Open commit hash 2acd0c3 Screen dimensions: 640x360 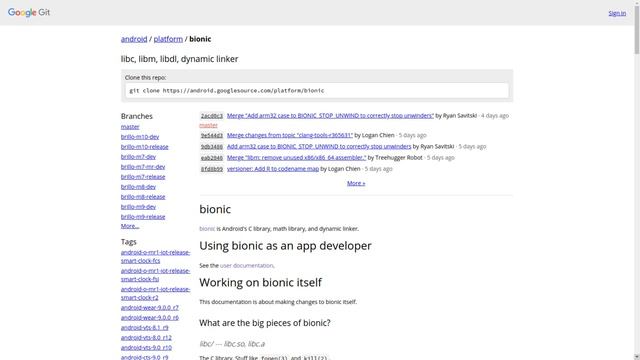tap(211, 116)
